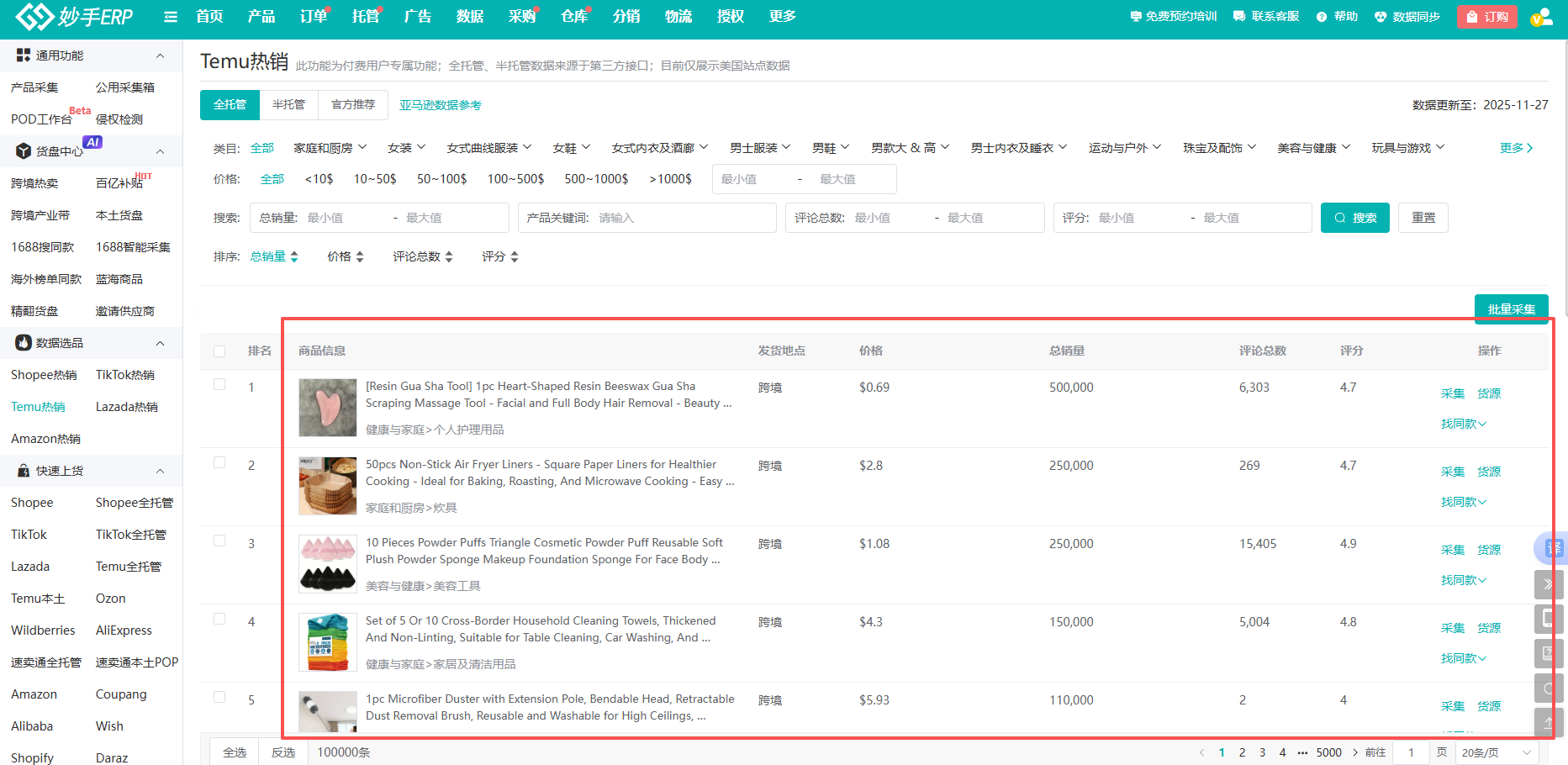Image resolution: width=1568 pixels, height=765 pixels.
Task: Open the help question-mark icon in header
Action: 1322,17
